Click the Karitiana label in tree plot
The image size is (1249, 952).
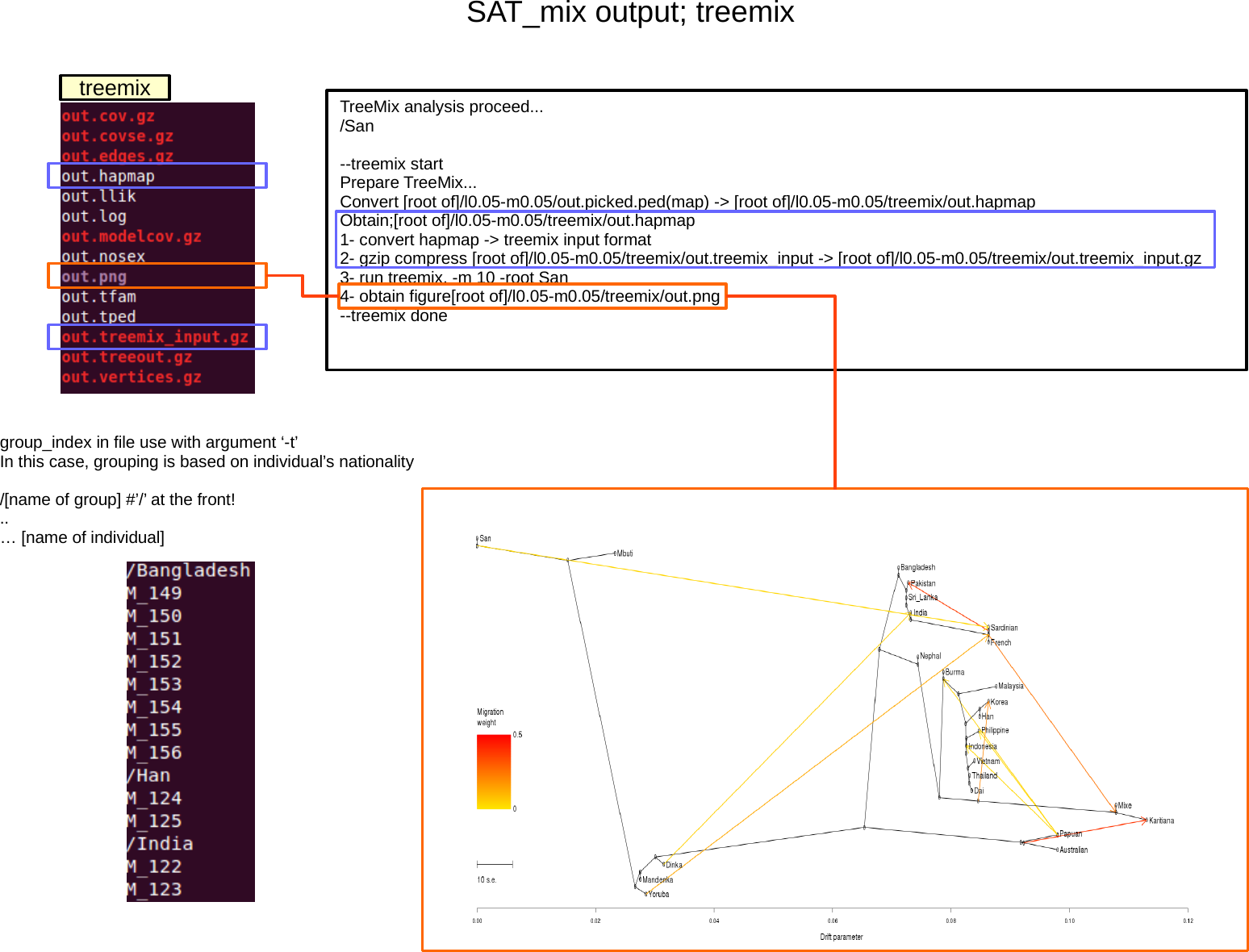tap(1161, 820)
